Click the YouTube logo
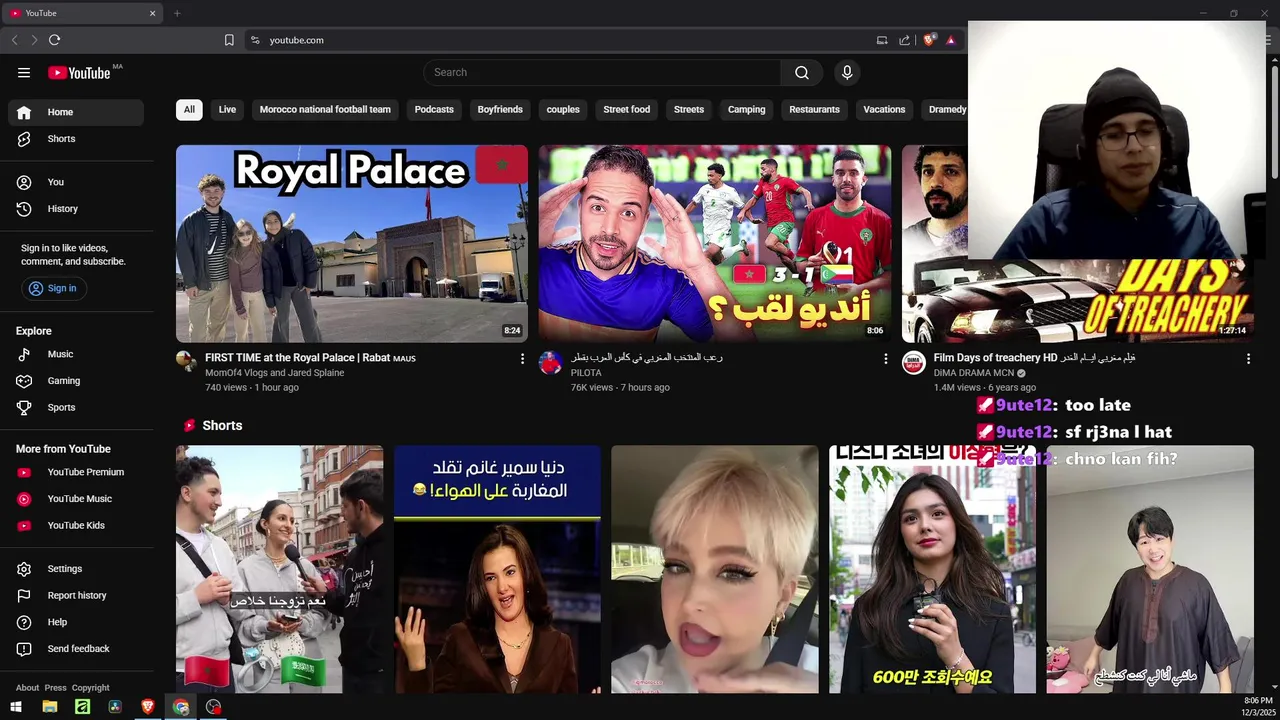Image resolution: width=1280 pixels, height=720 pixels. coord(79,72)
